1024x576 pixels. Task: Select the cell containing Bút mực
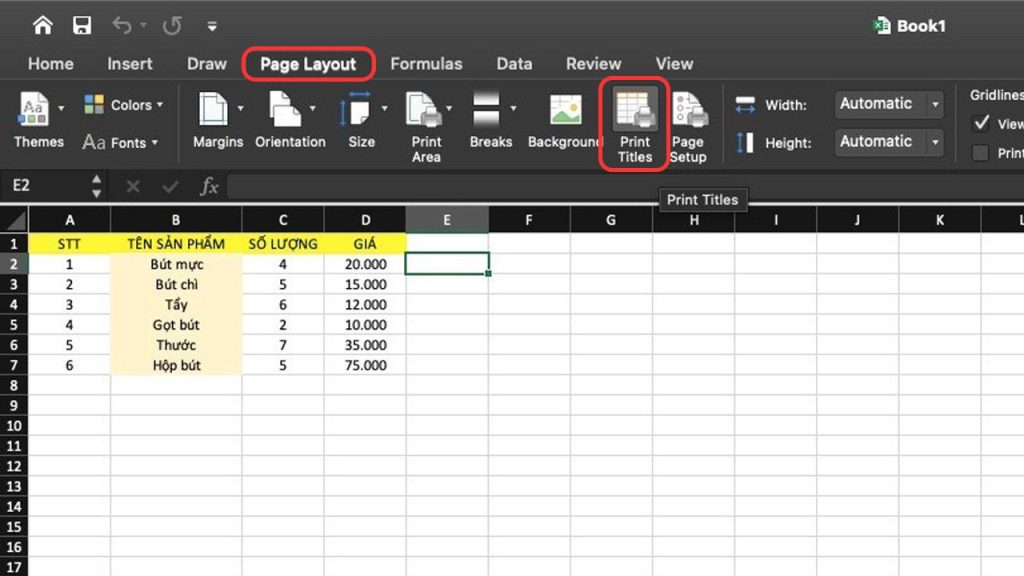176,264
